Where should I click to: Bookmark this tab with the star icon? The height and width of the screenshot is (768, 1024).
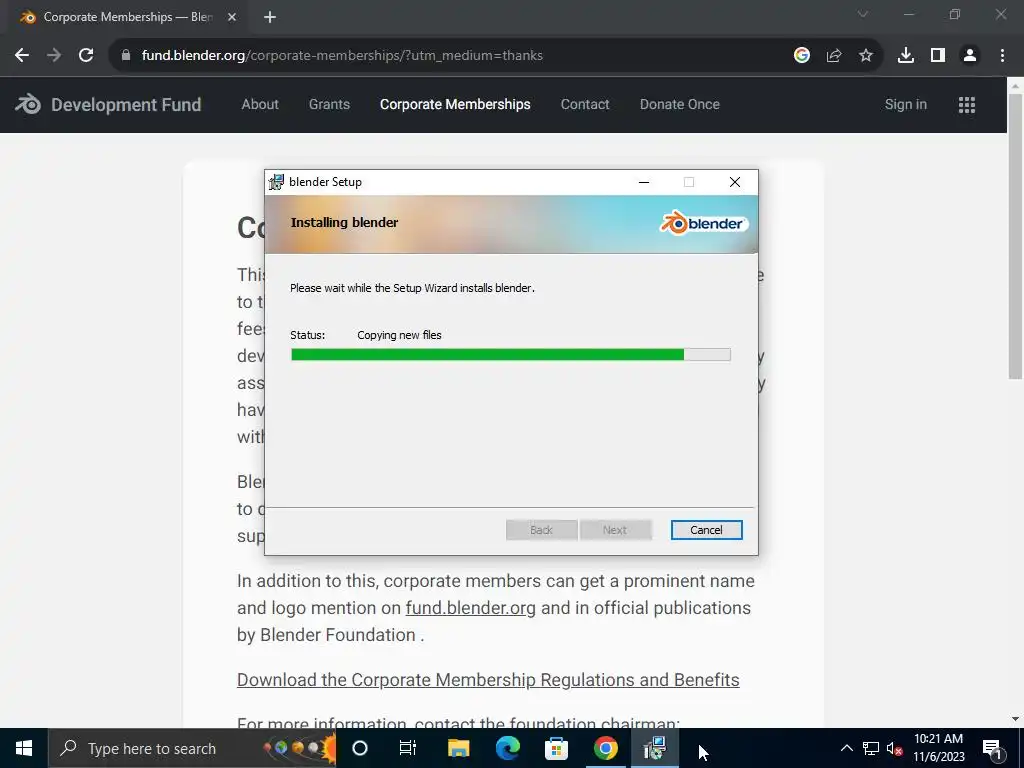coord(866,56)
